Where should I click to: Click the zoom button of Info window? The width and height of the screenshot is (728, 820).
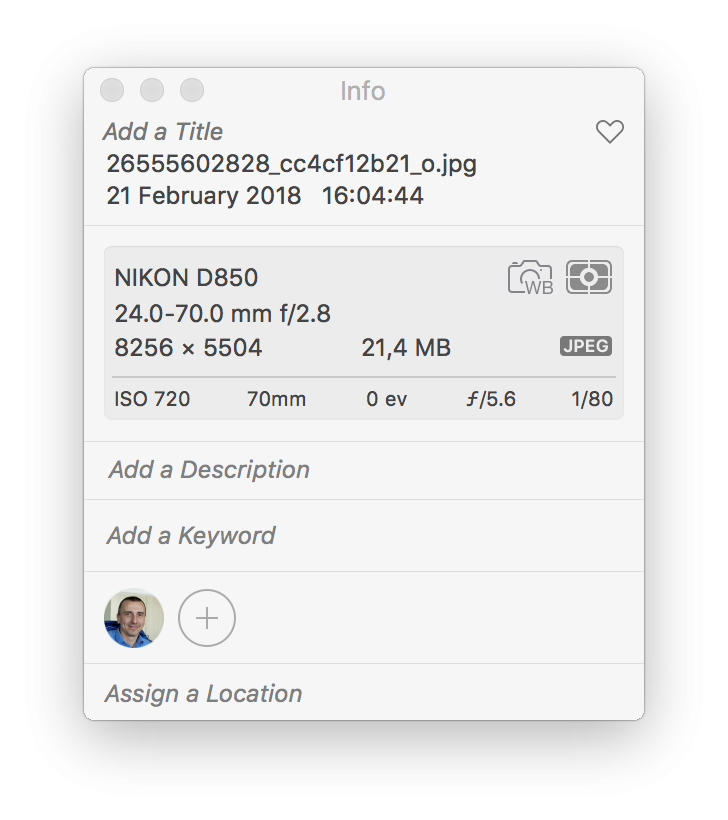[x=192, y=90]
